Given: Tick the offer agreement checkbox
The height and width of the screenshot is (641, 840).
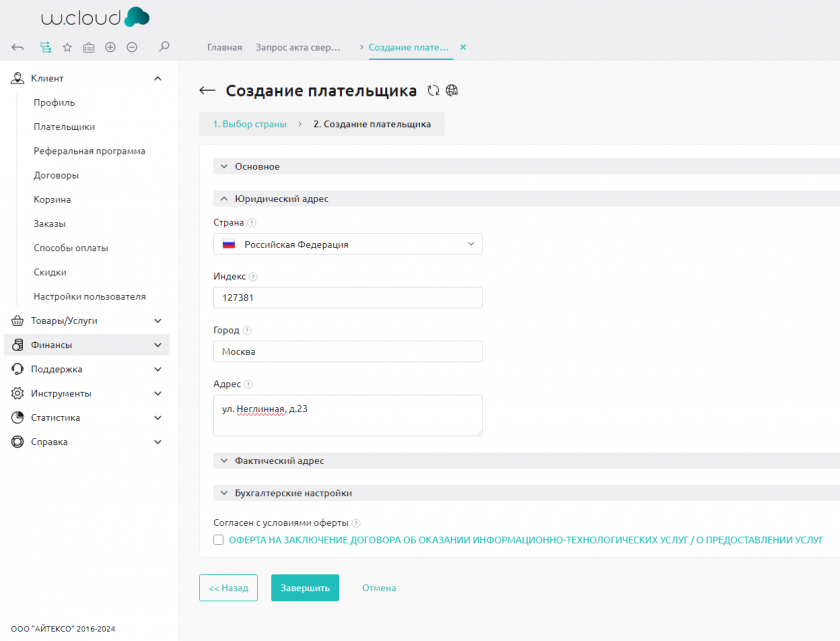Looking at the screenshot, I should (219, 540).
